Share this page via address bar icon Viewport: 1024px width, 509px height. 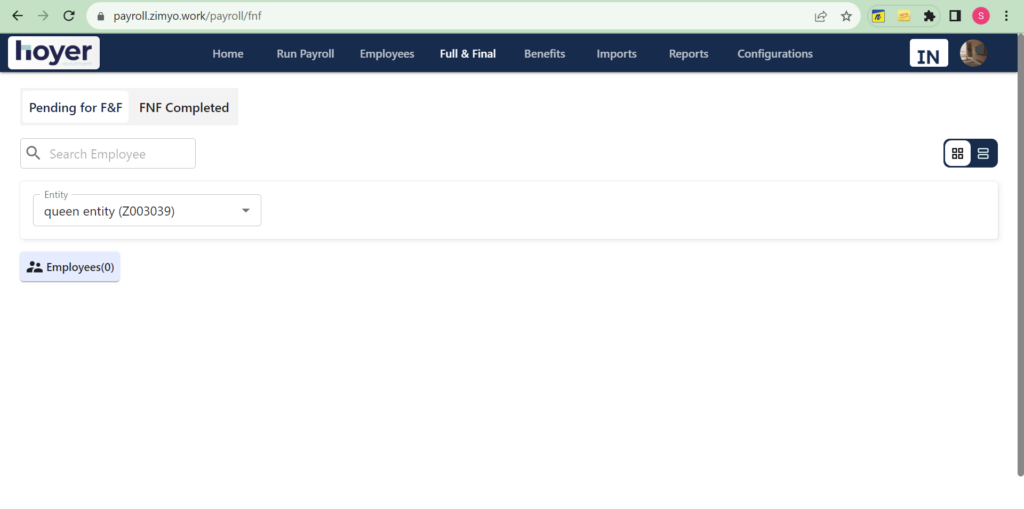821,16
